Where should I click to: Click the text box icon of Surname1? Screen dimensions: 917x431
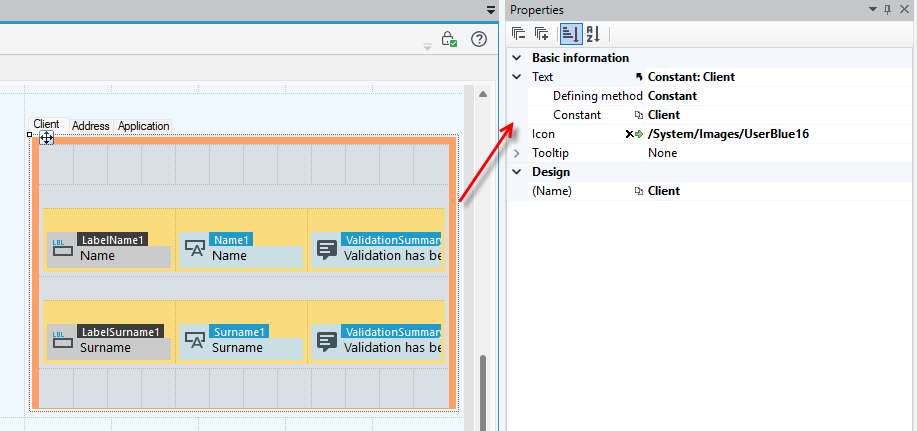195,340
